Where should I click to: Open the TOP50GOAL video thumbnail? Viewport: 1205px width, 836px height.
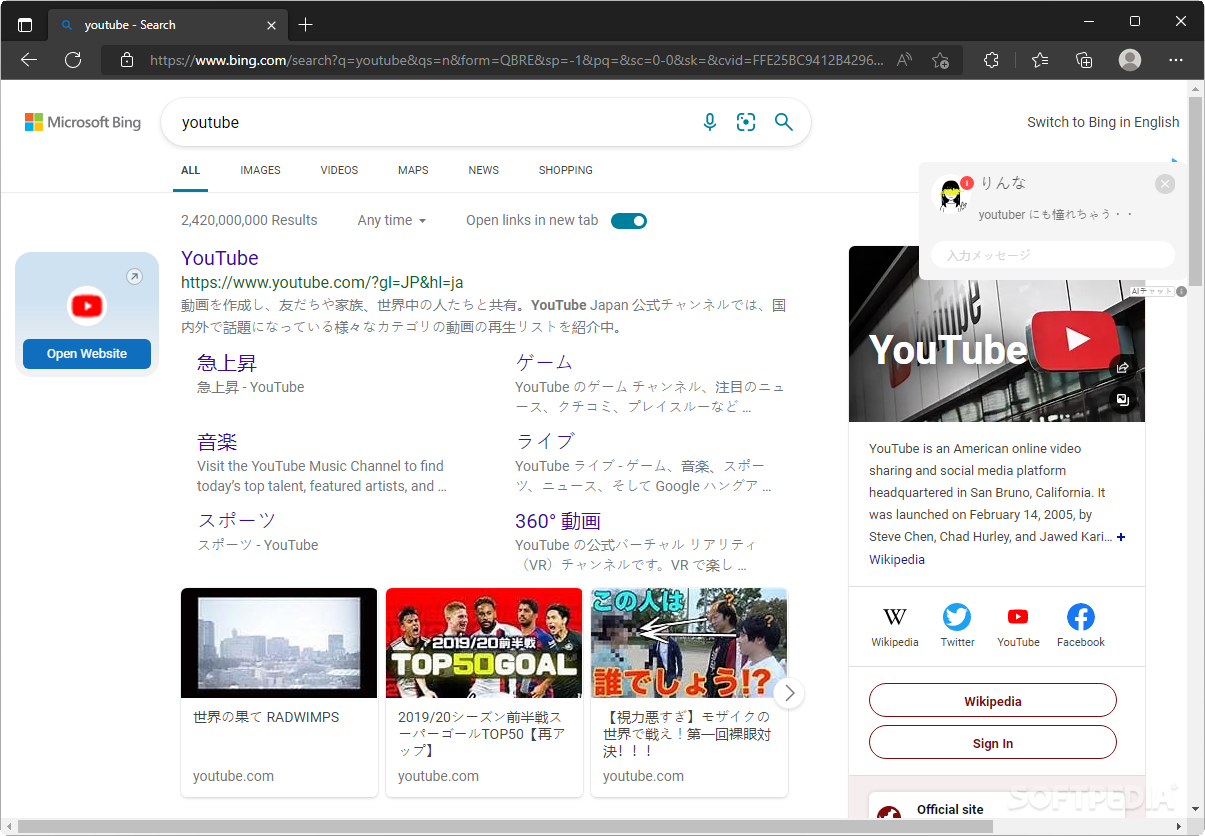click(484, 643)
